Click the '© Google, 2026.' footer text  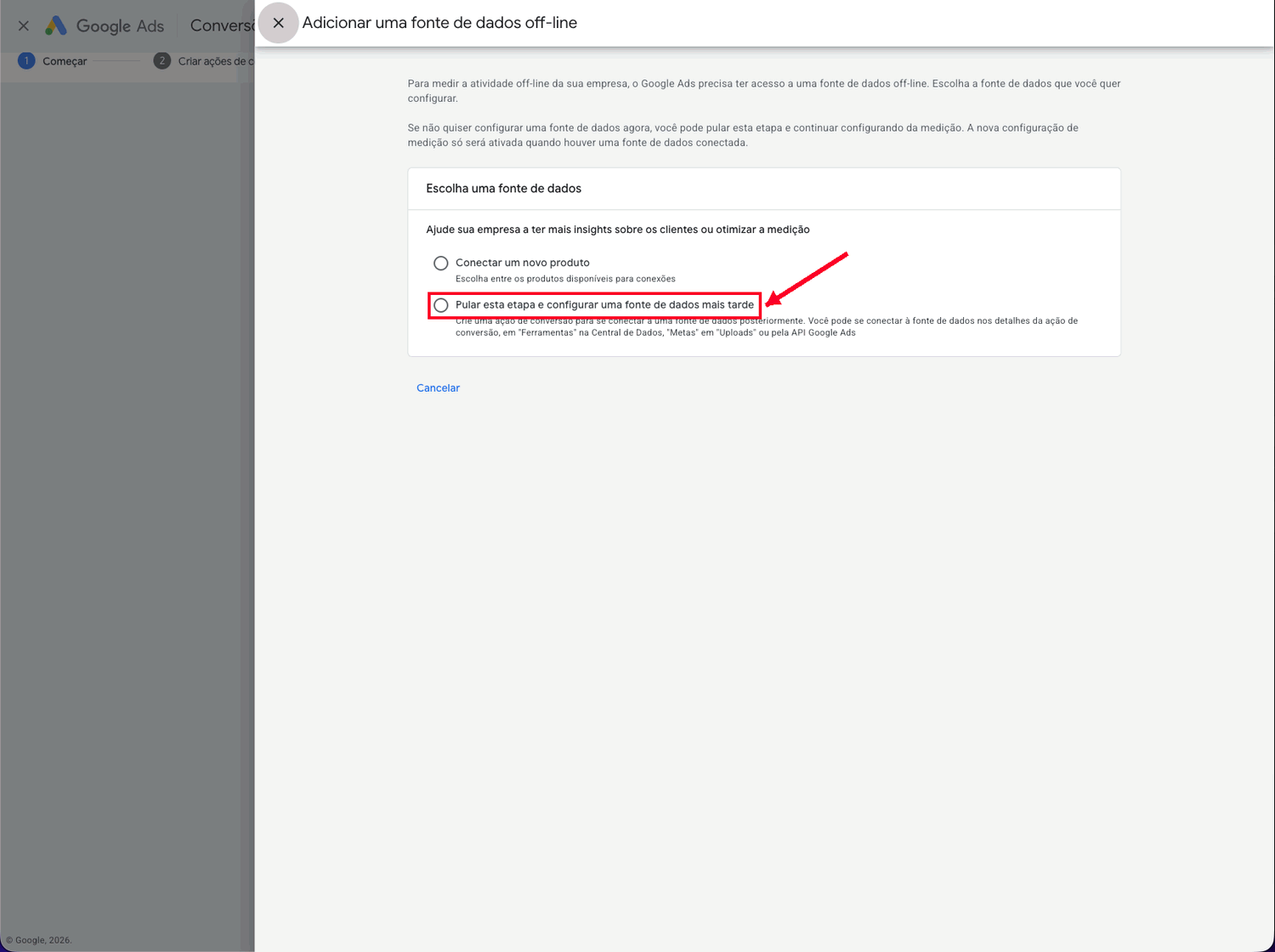point(39,940)
